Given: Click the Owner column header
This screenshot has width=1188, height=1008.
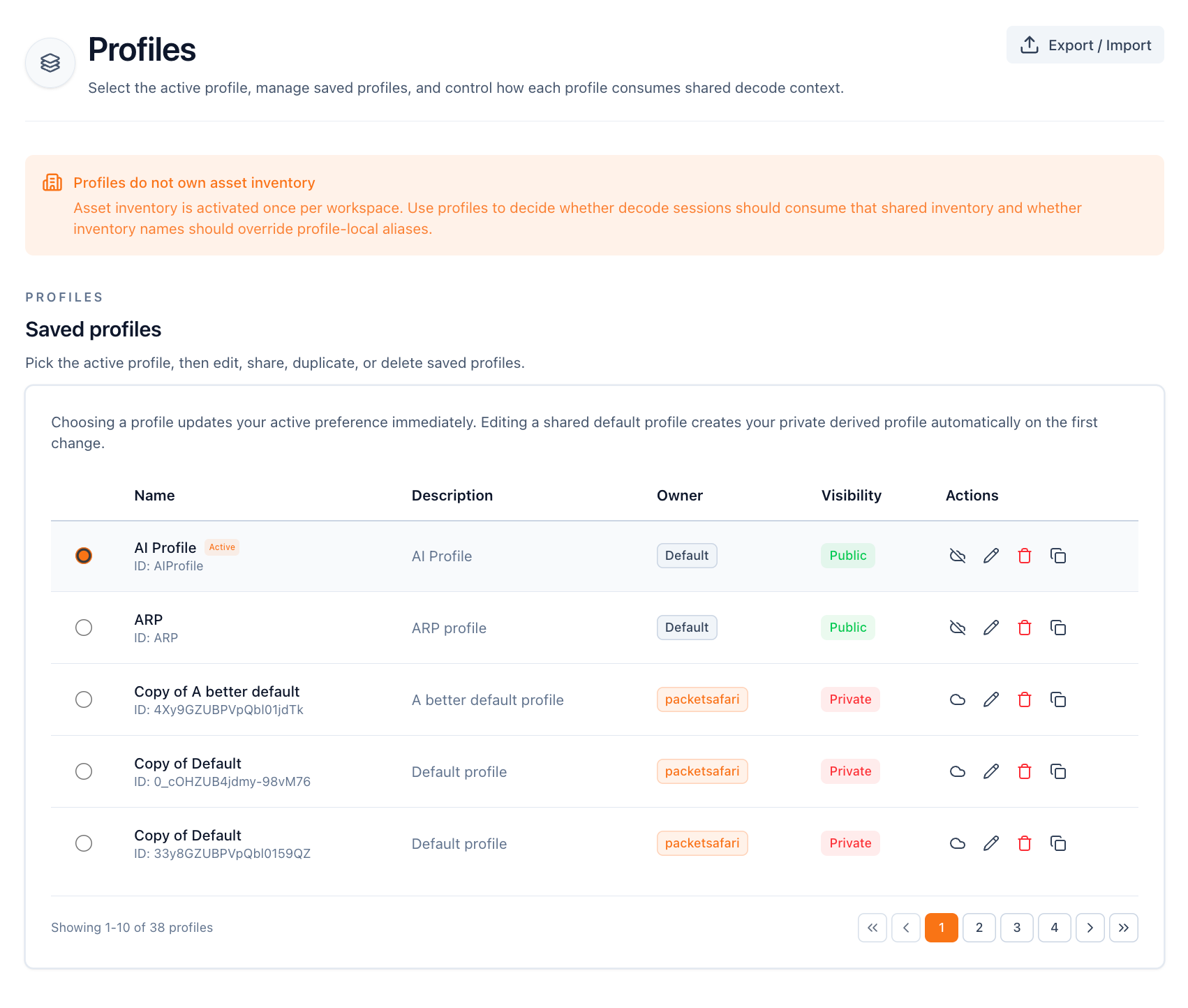Looking at the screenshot, I should click(x=680, y=496).
